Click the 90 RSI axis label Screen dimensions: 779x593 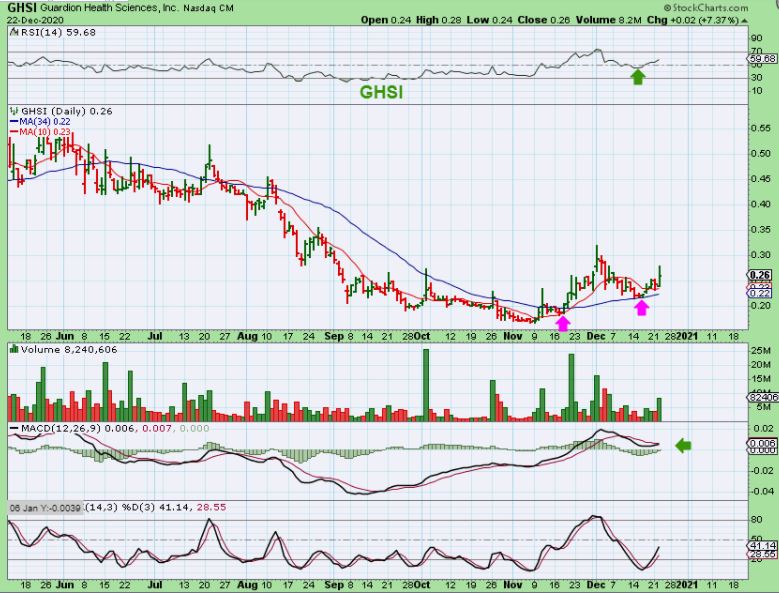click(x=757, y=39)
